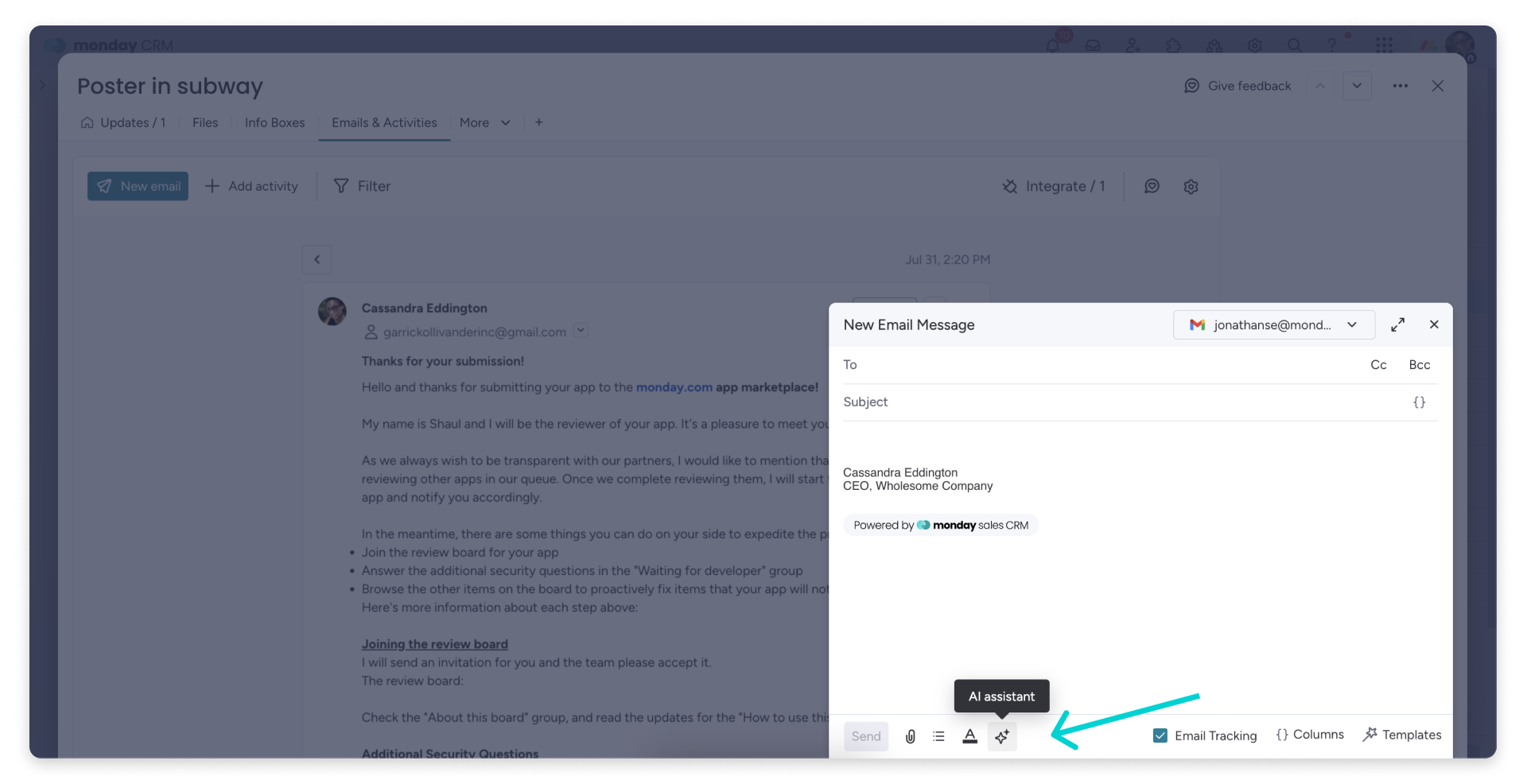This screenshot has height=784, width=1527.
Task: Insert Columns placeholder in email
Action: click(x=1310, y=735)
